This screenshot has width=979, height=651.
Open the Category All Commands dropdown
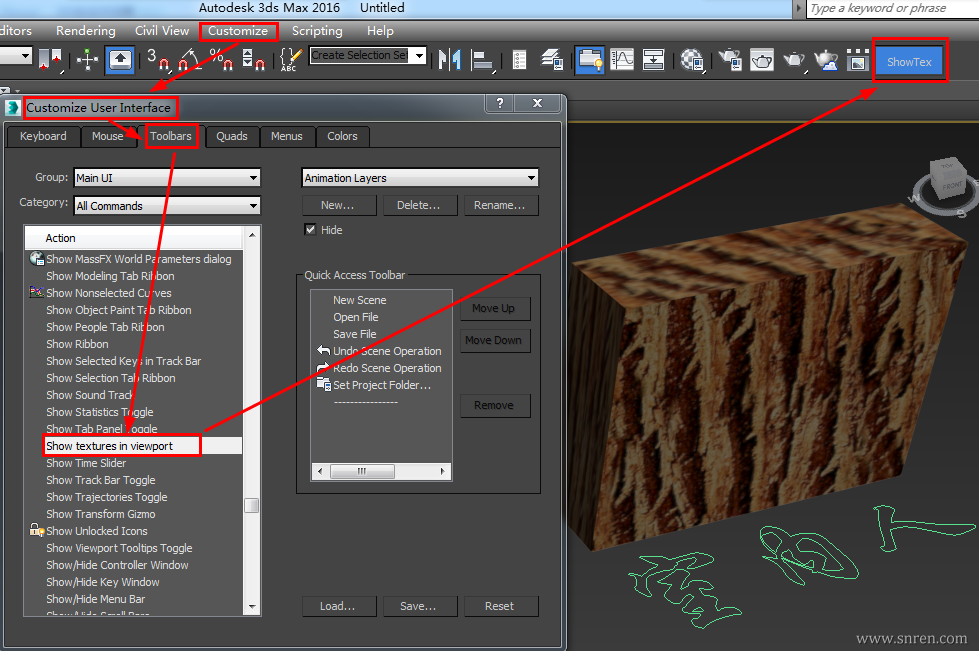tap(167, 205)
